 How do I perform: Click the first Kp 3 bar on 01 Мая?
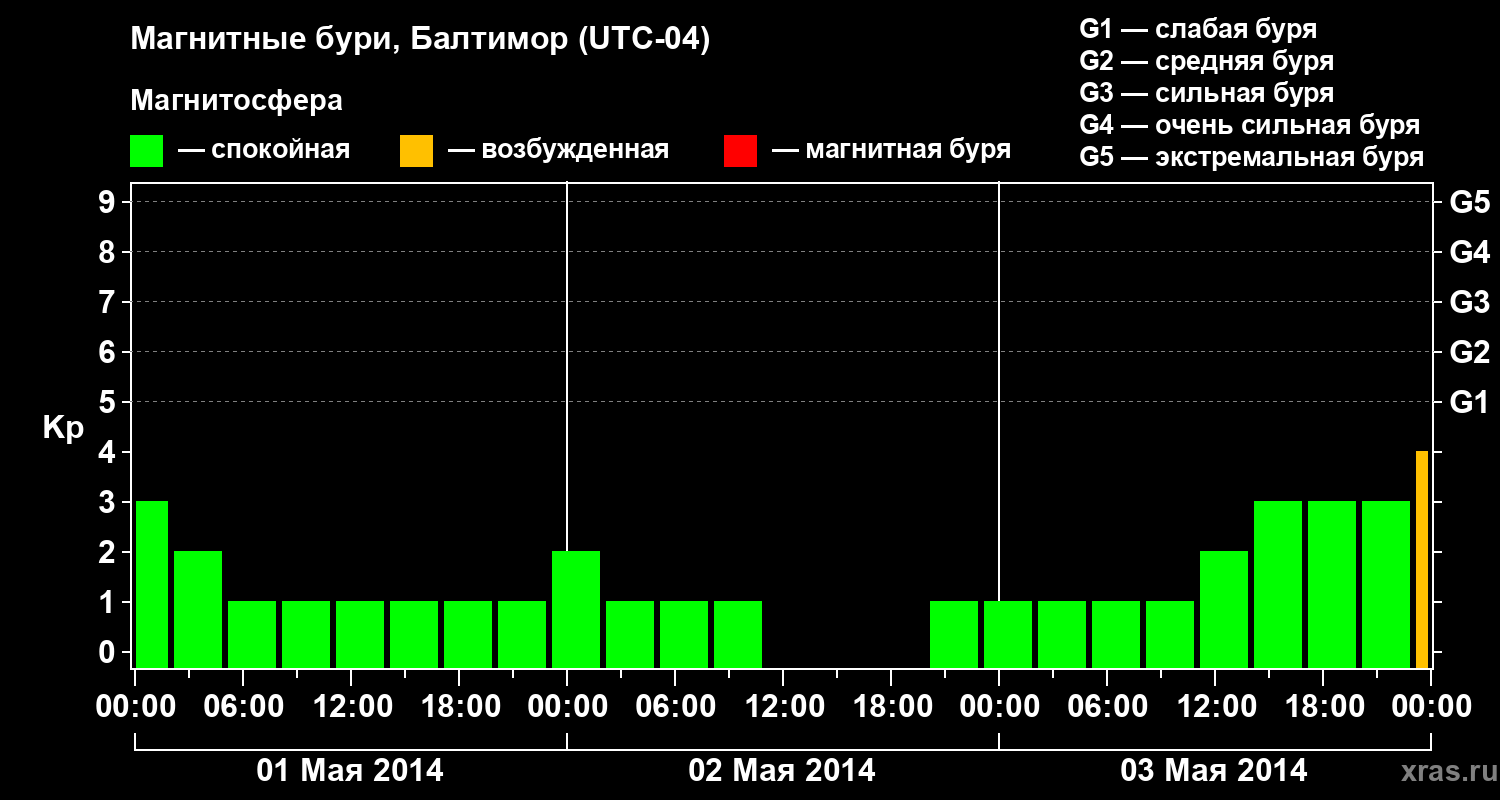click(152, 585)
